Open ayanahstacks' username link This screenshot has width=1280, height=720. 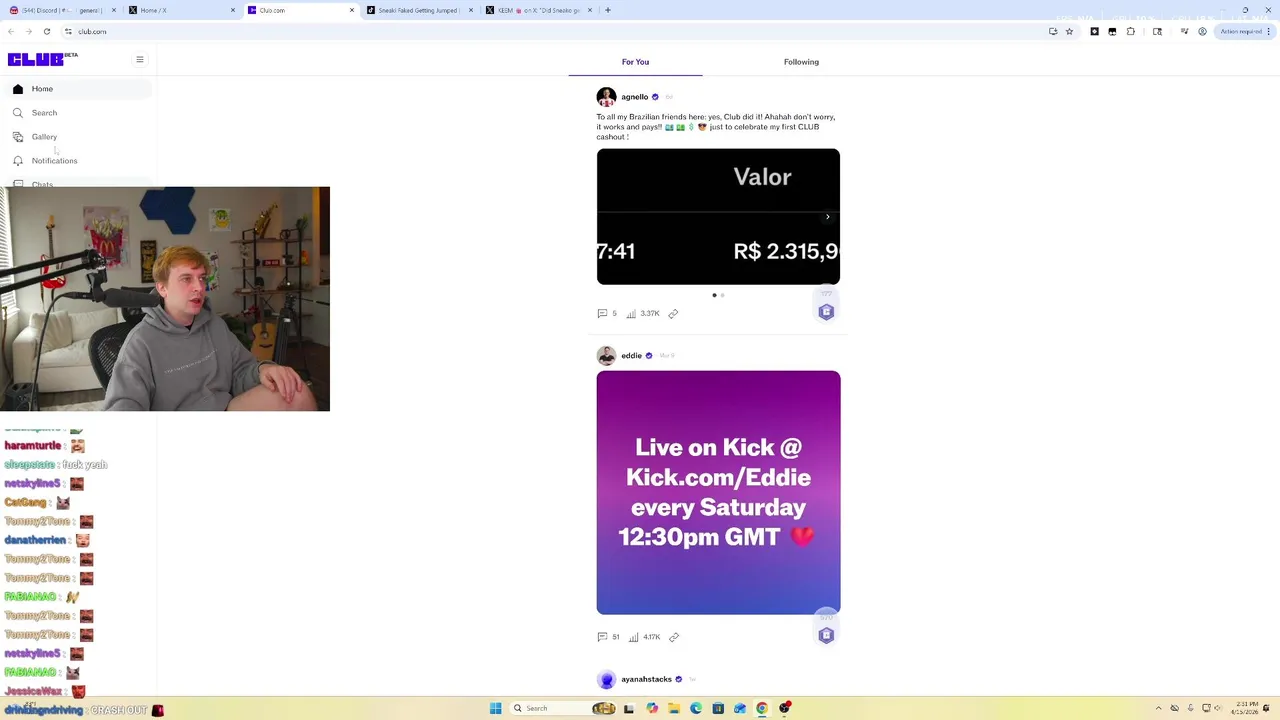tap(646, 680)
